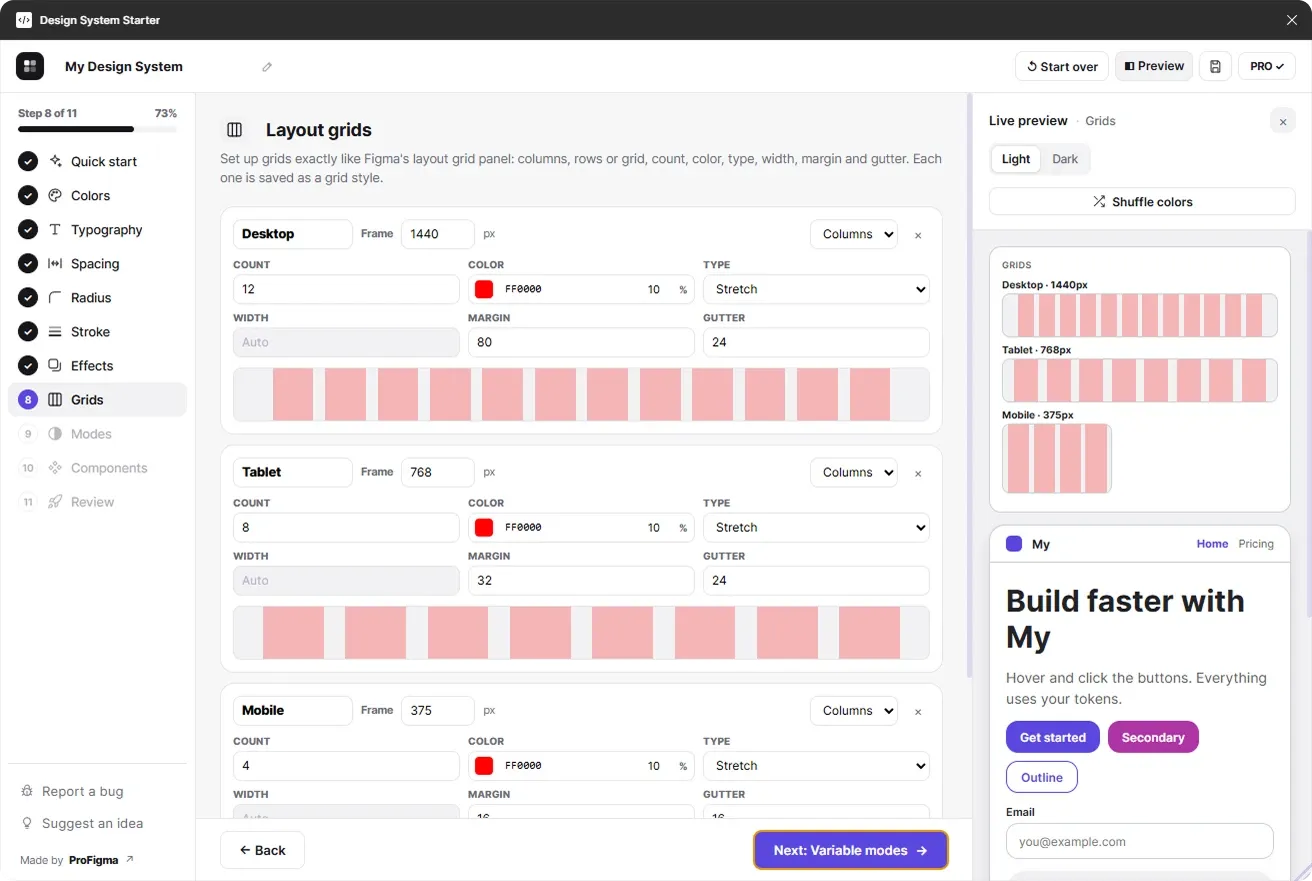1312x881 pixels.
Task: Open the Components step in sidebar
Action: (97, 468)
